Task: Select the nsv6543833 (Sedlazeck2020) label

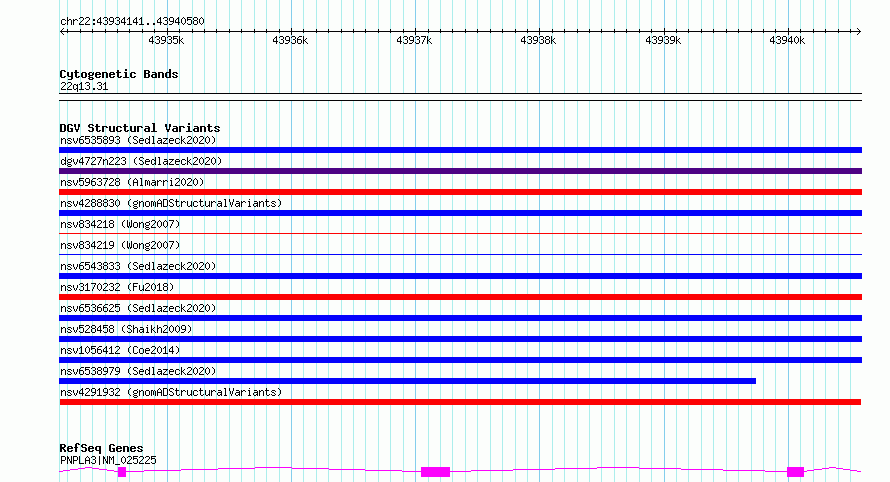Action: 138,266
